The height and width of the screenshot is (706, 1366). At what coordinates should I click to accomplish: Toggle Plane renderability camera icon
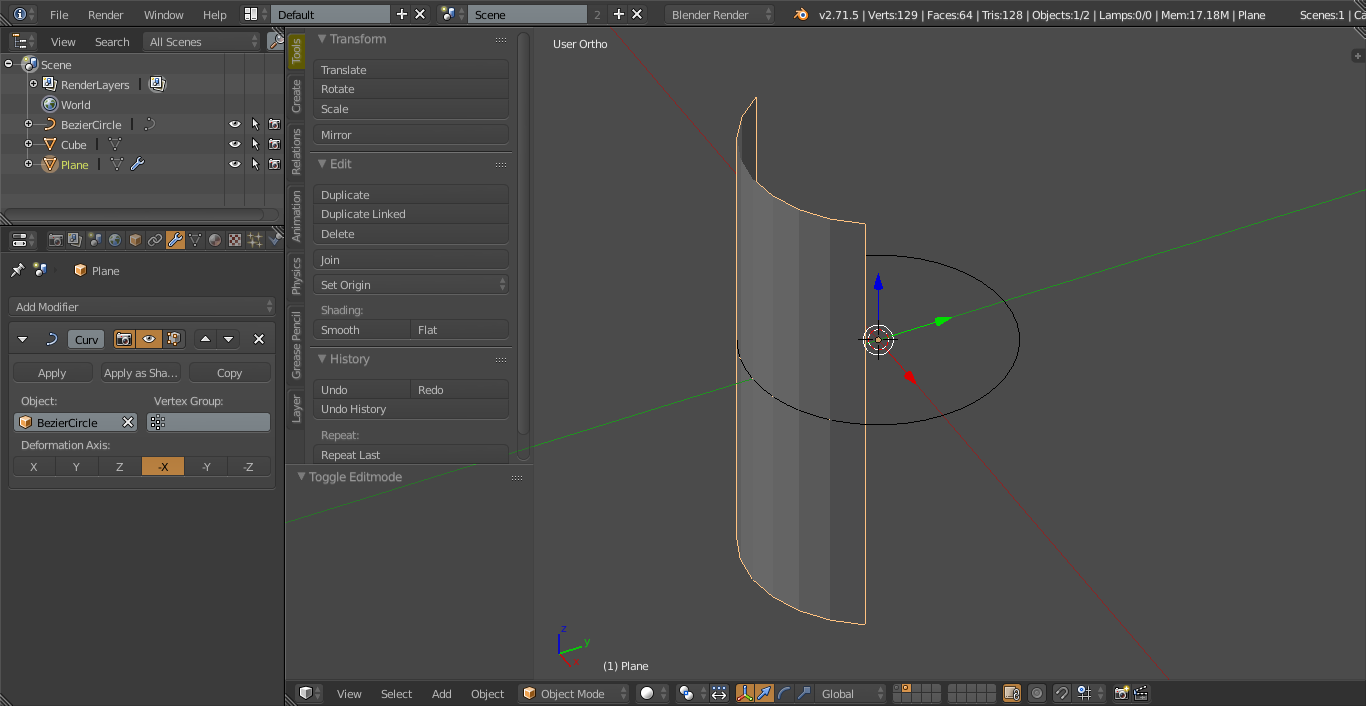pos(274,164)
